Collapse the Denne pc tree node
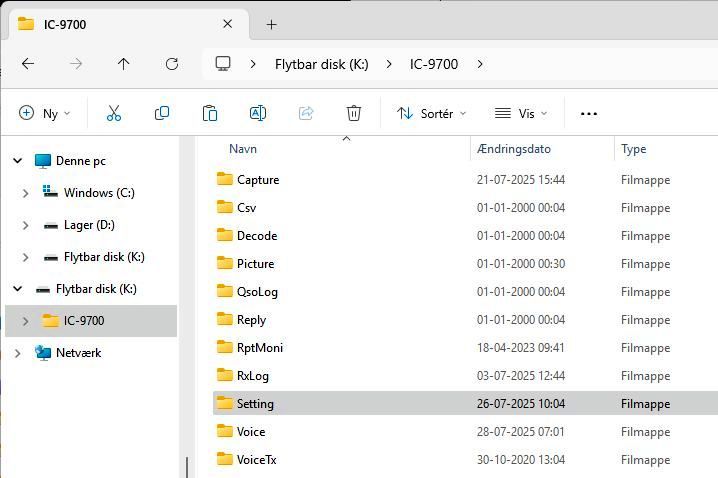 point(17,161)
